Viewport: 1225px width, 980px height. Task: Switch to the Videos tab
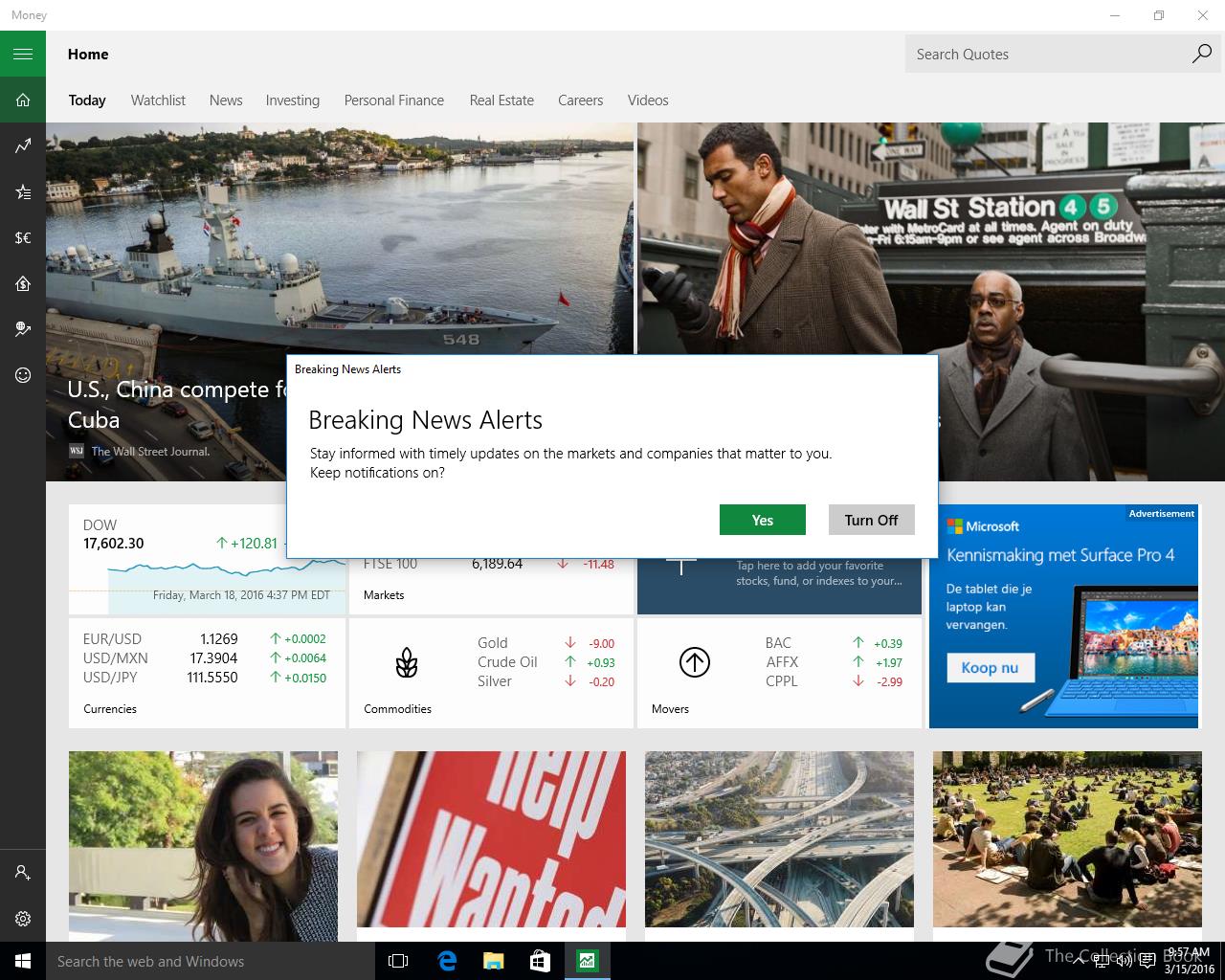648,100
